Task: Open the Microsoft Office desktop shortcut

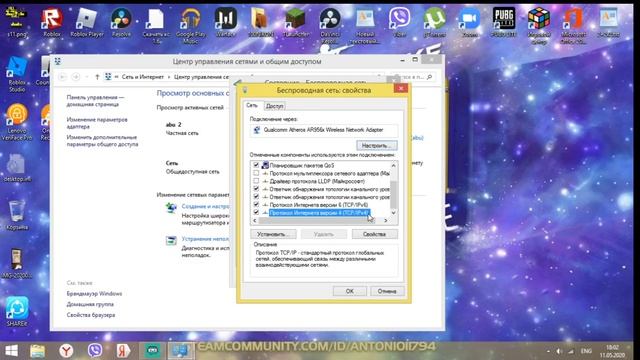Action: coord(573,24)
